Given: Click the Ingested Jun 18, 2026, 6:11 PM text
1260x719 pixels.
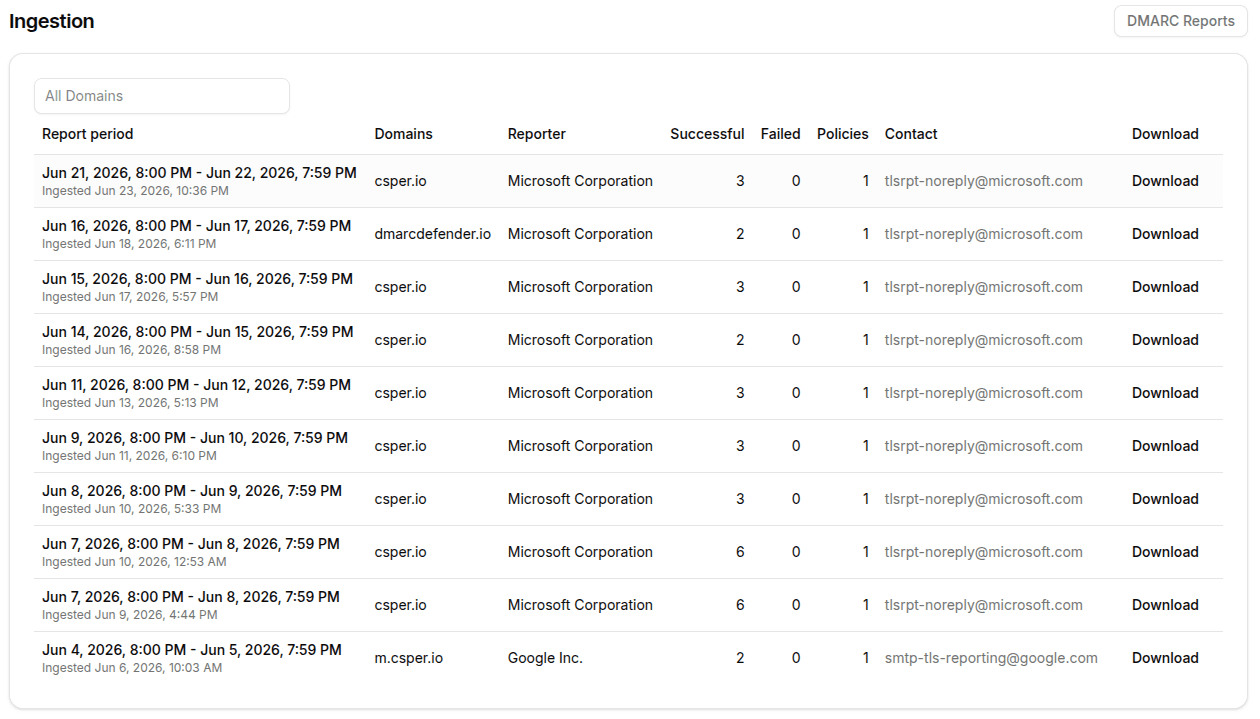Looking at the screenshot, I should pyautogui.click(x=129, y=244).
